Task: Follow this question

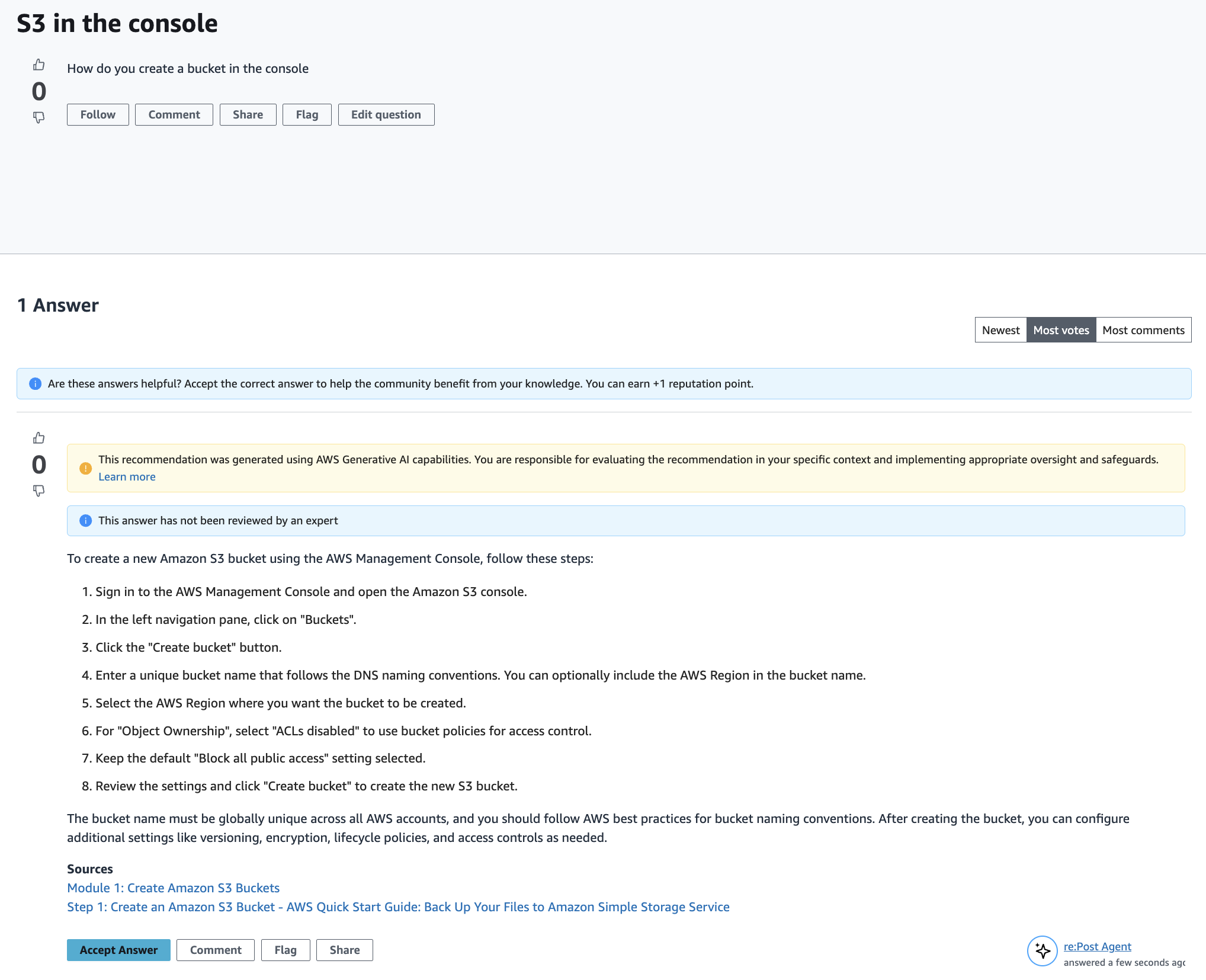Action: pyautogui.click(x=98, y=115)
